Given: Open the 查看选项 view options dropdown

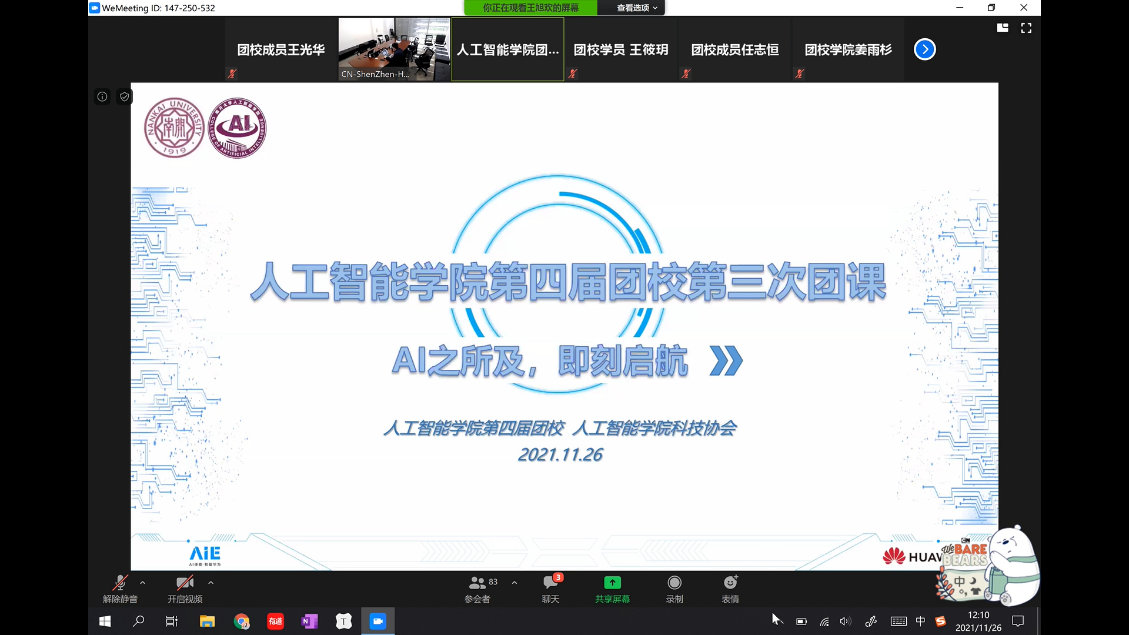Looking at the screenshot, I should point(637,8).
